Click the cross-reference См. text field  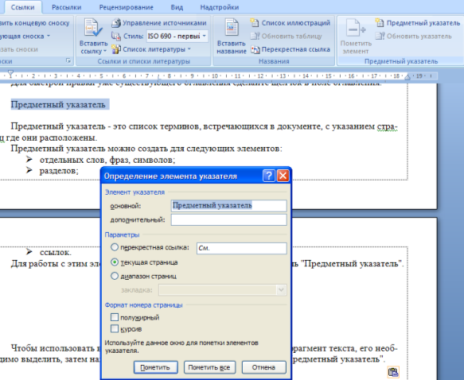coord(241,248)
